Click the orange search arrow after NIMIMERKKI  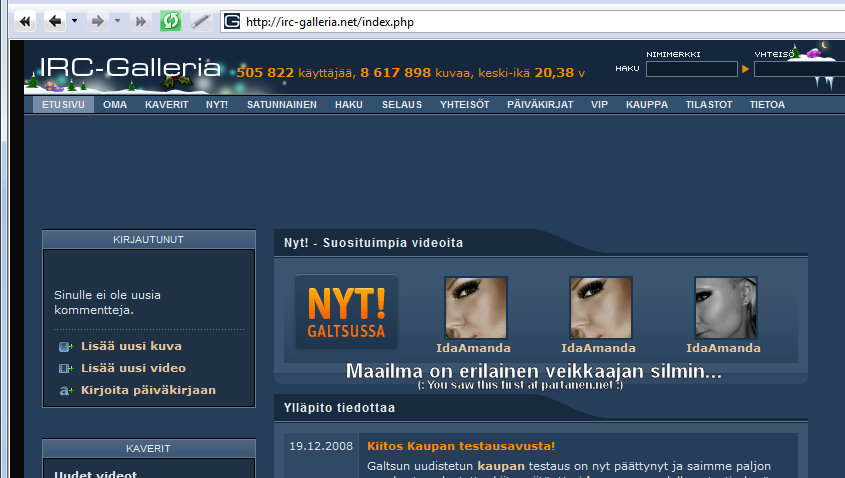tap(745, 69)
